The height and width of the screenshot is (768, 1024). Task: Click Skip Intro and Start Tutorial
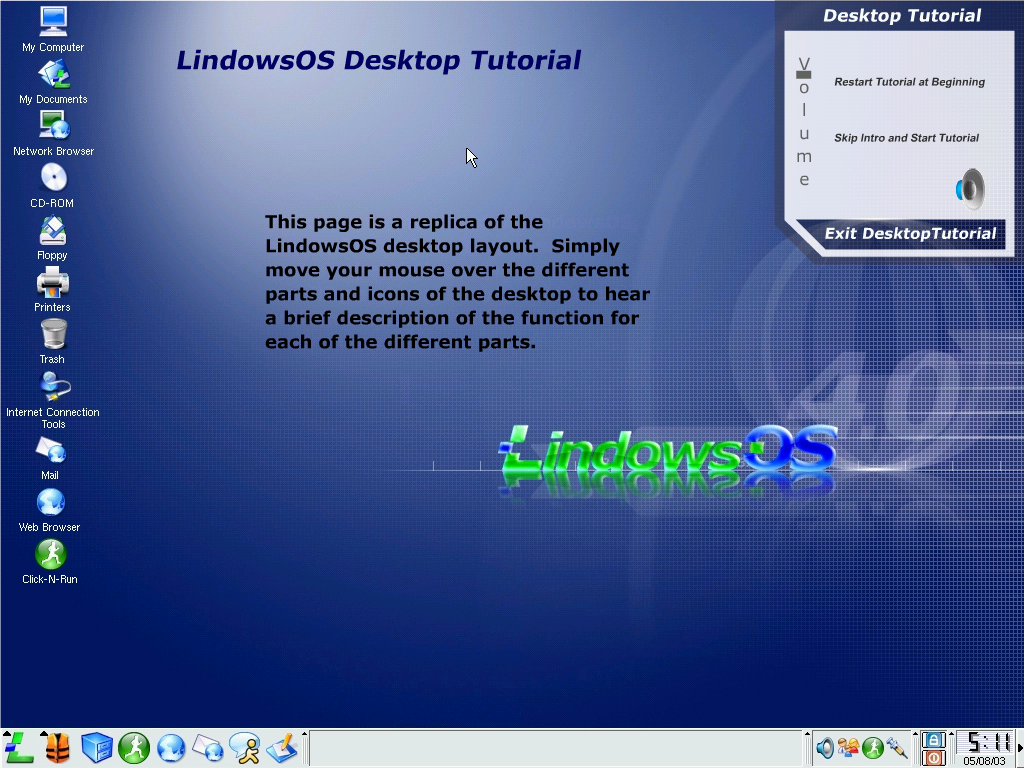point(906,138)
